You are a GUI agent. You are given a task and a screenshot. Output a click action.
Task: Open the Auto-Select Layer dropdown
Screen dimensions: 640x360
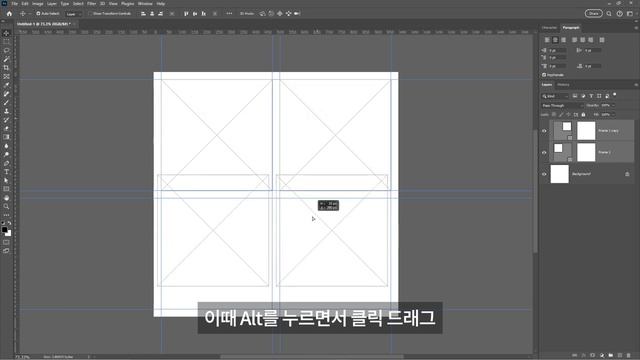click(73, 14)
